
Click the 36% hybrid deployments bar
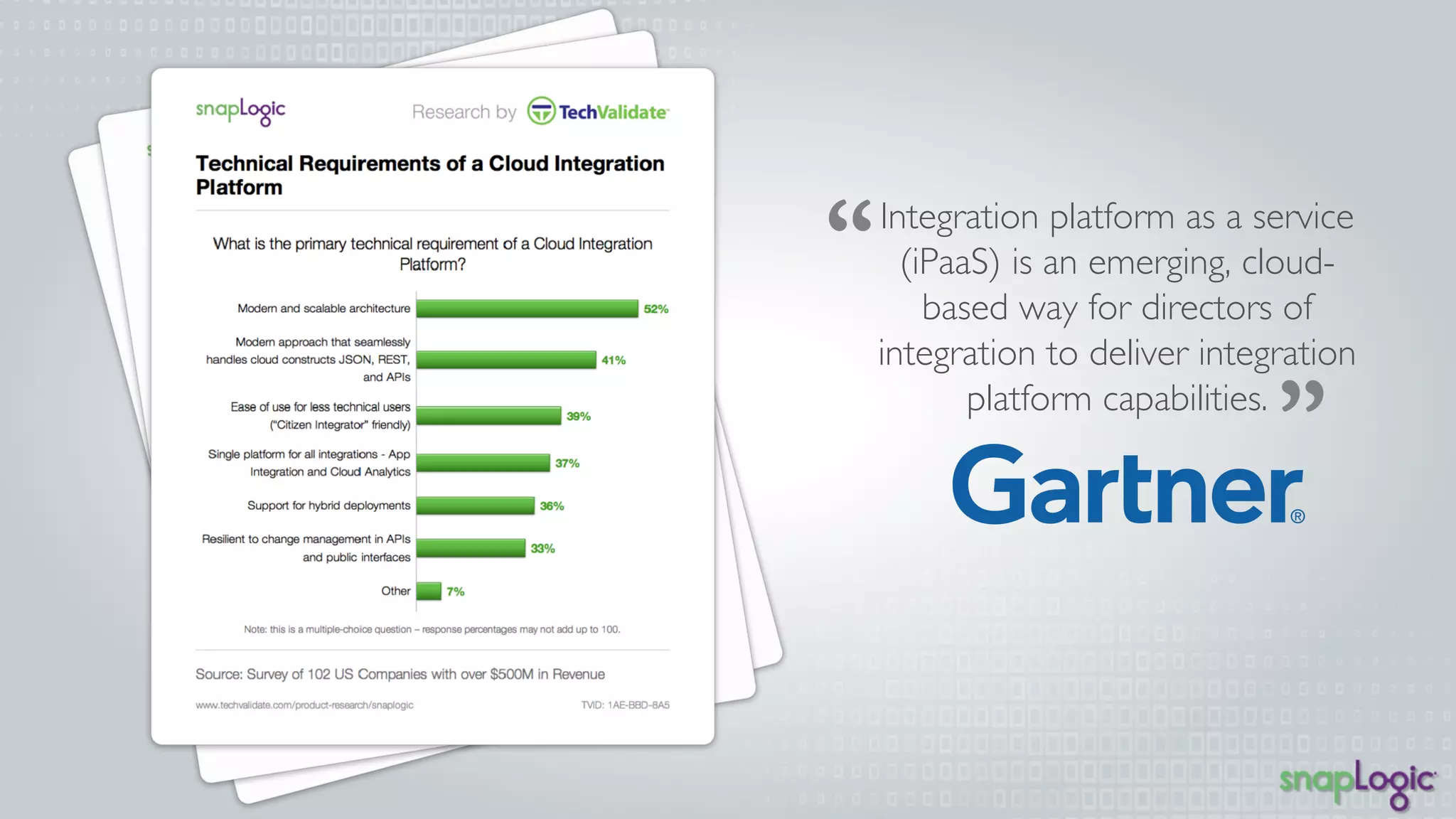click(476, 505)
